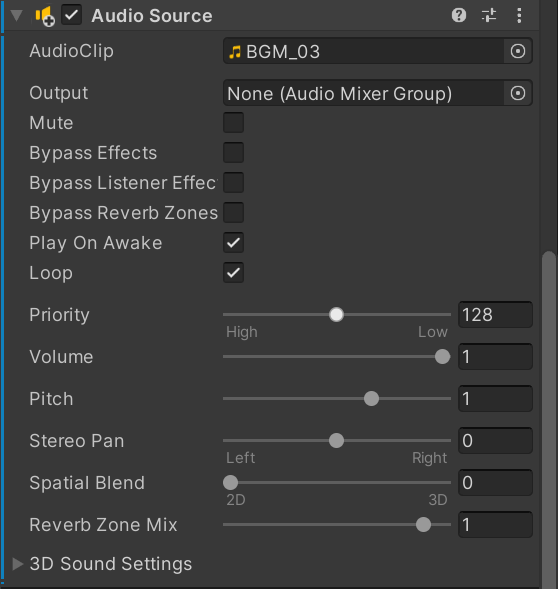Tick the Bypass Effects checkbox
The width and height of the screenshot is (558, 589).
coord(233,153)
